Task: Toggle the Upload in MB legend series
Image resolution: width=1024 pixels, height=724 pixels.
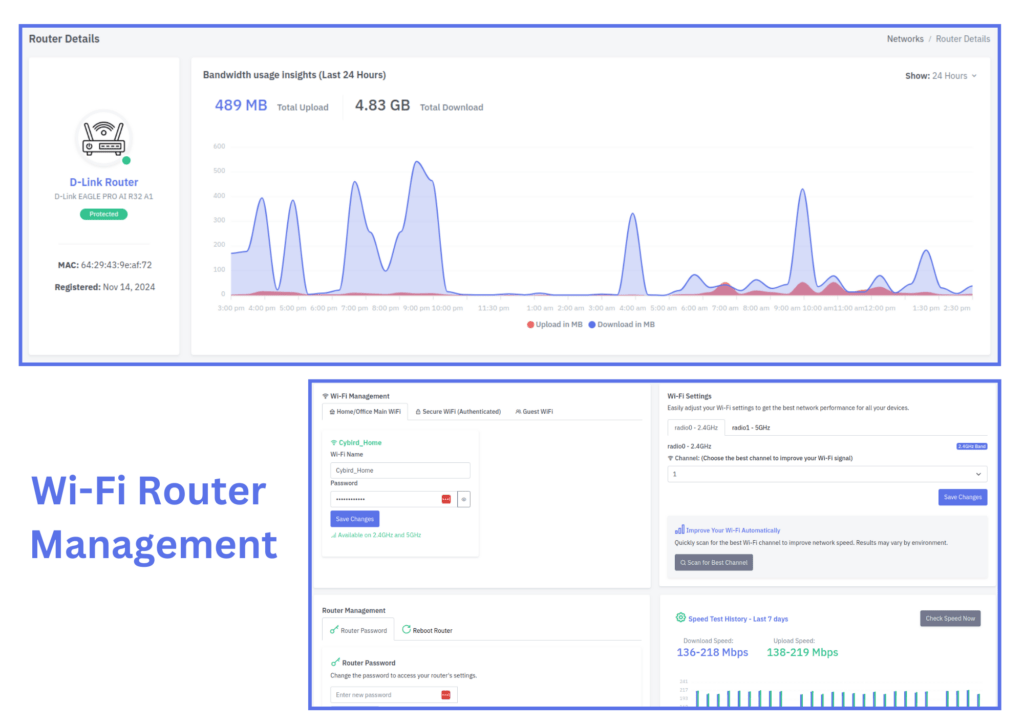Action: (556, 324)
